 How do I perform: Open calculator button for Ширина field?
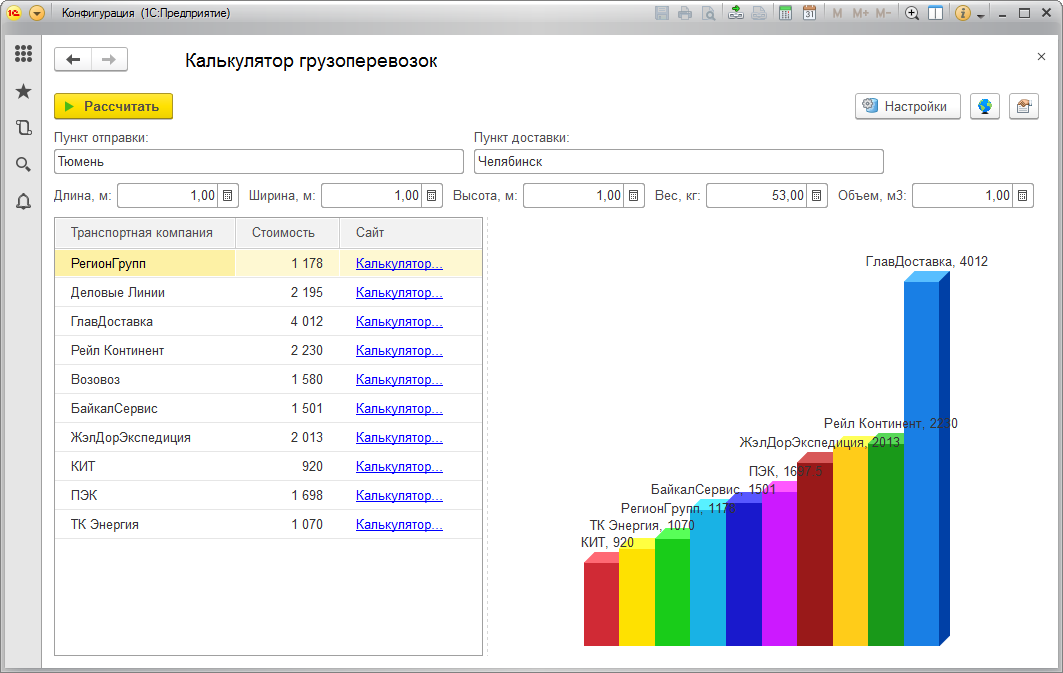pyautogui.click(x=431, y=195)
